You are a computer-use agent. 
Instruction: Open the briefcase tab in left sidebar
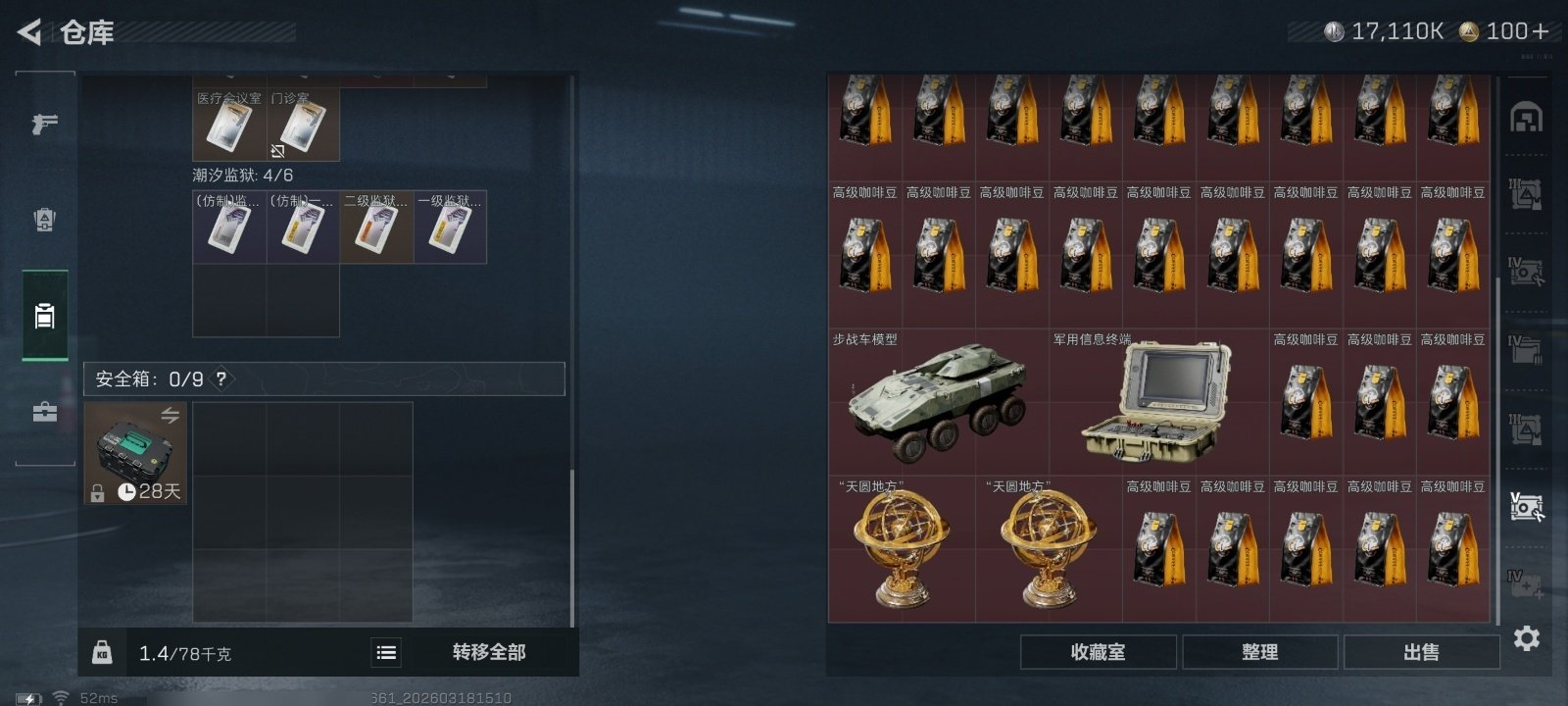point(44,412)
